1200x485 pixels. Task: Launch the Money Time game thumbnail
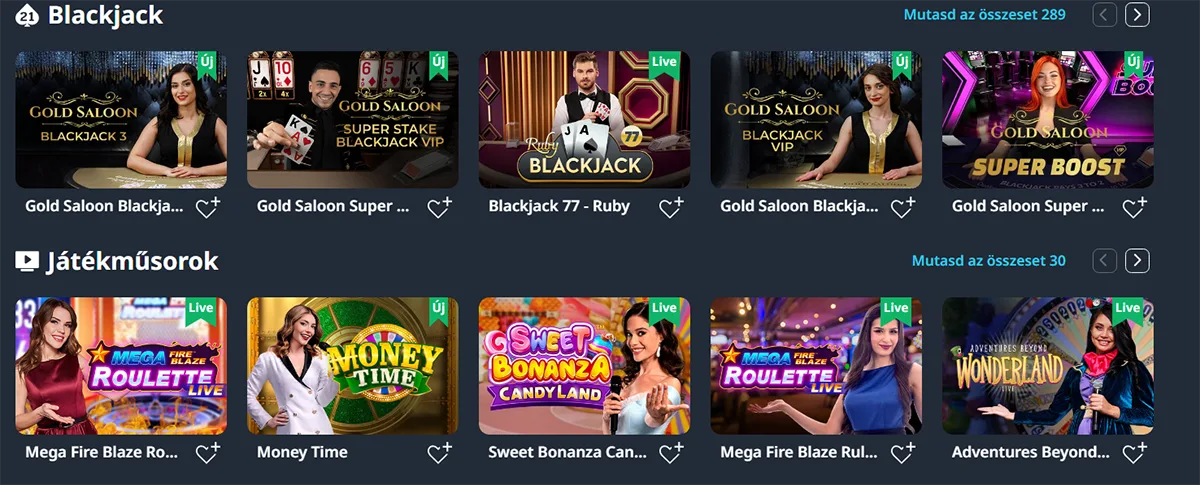click(352, 365)
